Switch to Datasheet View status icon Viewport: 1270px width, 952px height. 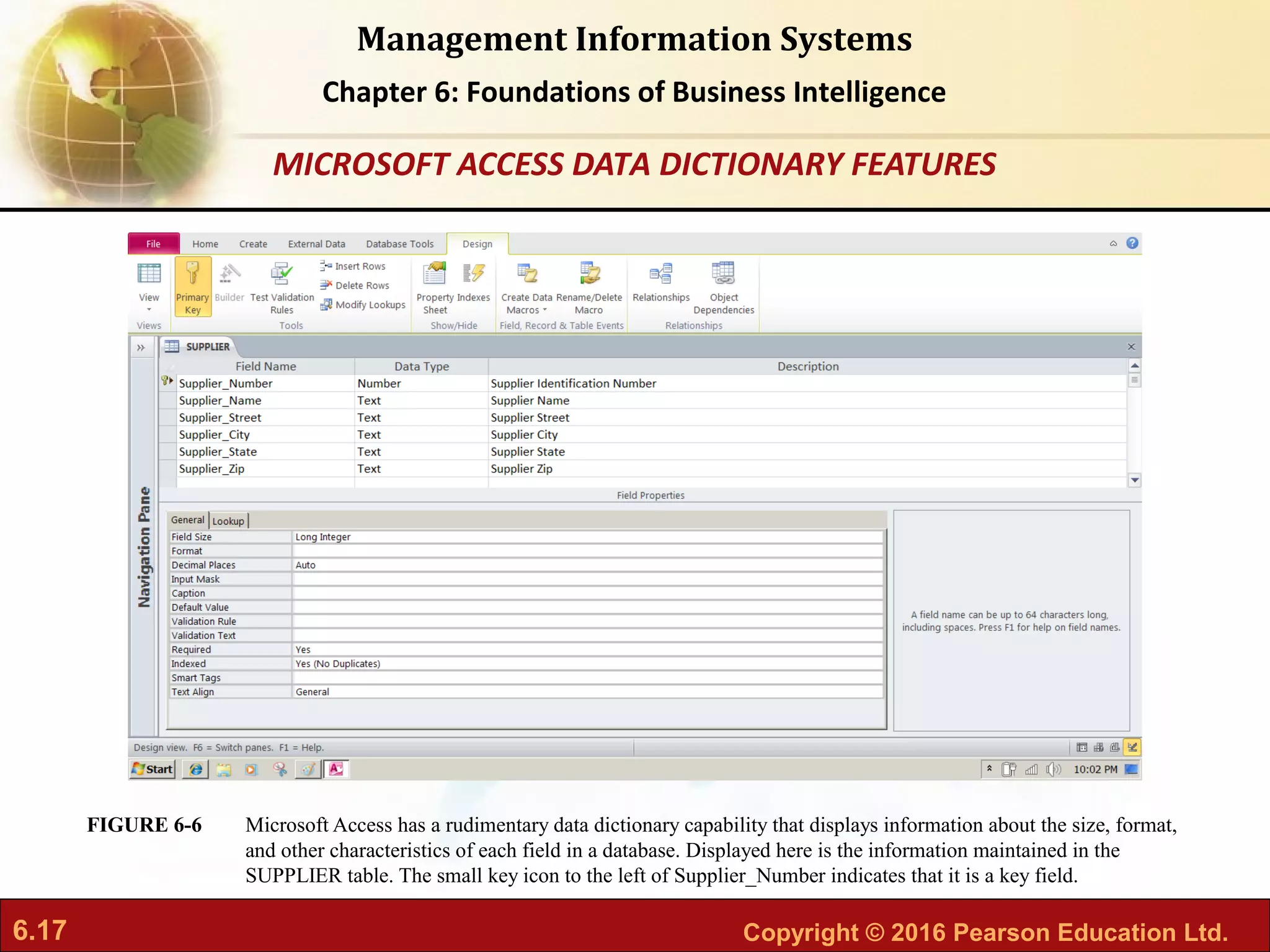1082,747
